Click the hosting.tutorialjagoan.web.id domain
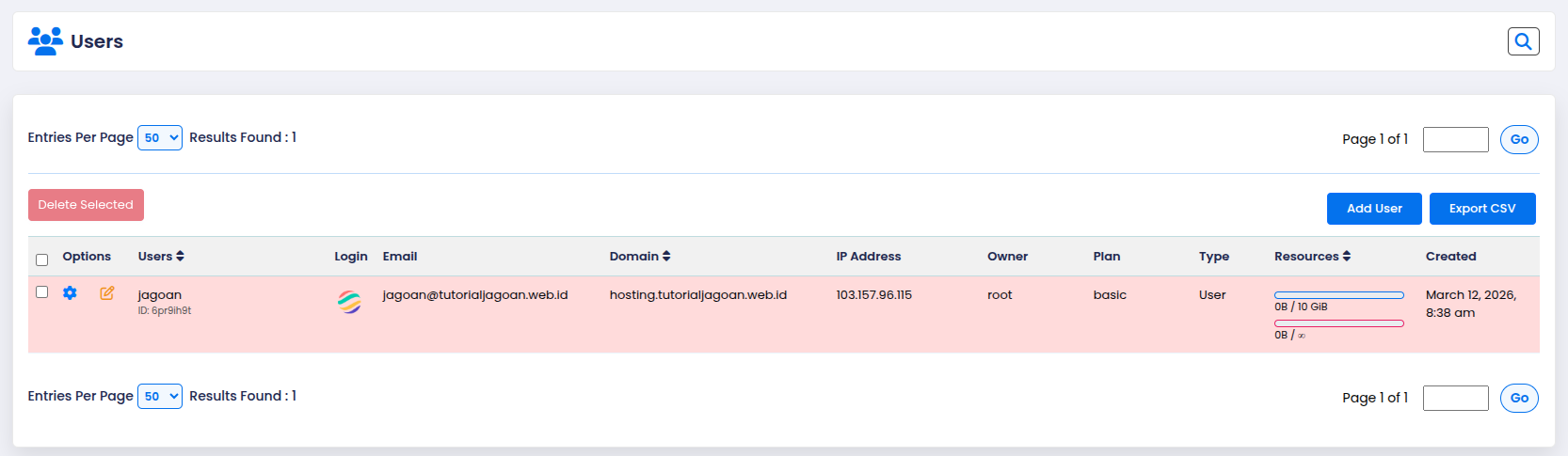This screenshot has height=456, width=1568. click(698, 294)
